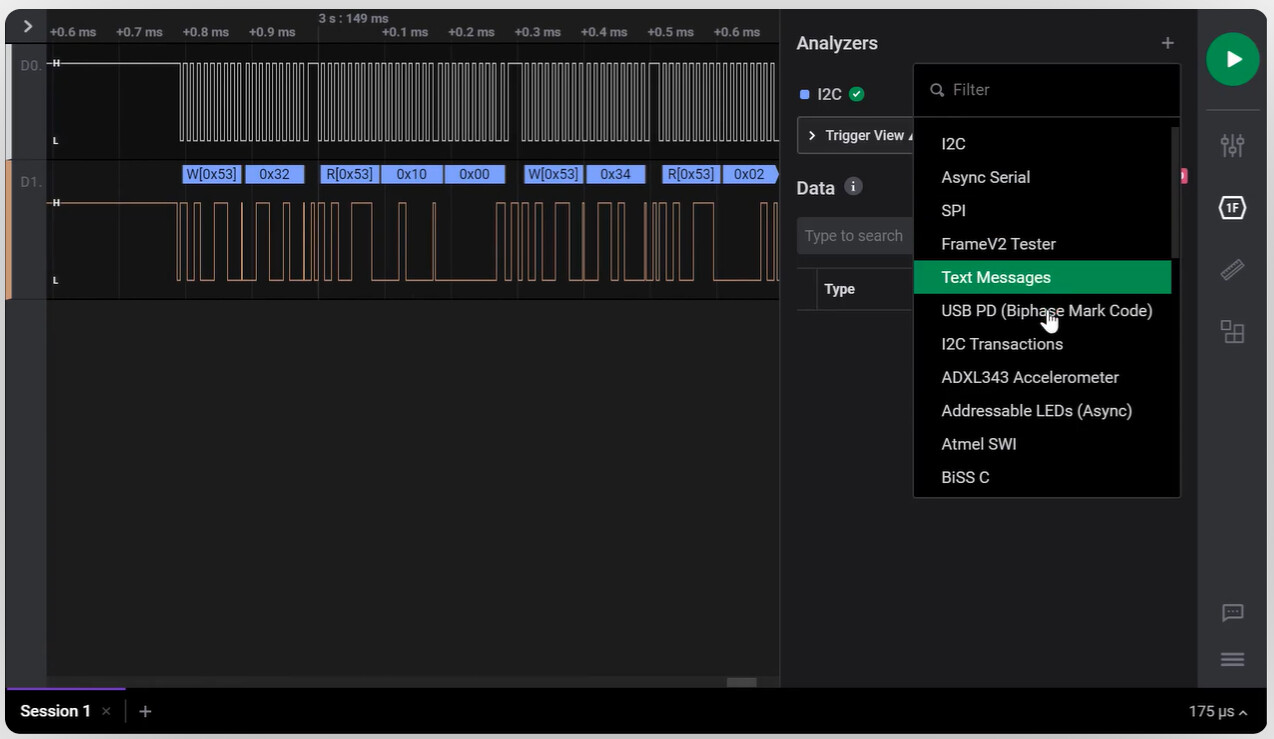Screen dimensions: 1274x739
Task: Open the Measurements ruler icon
Action: 1232,270
